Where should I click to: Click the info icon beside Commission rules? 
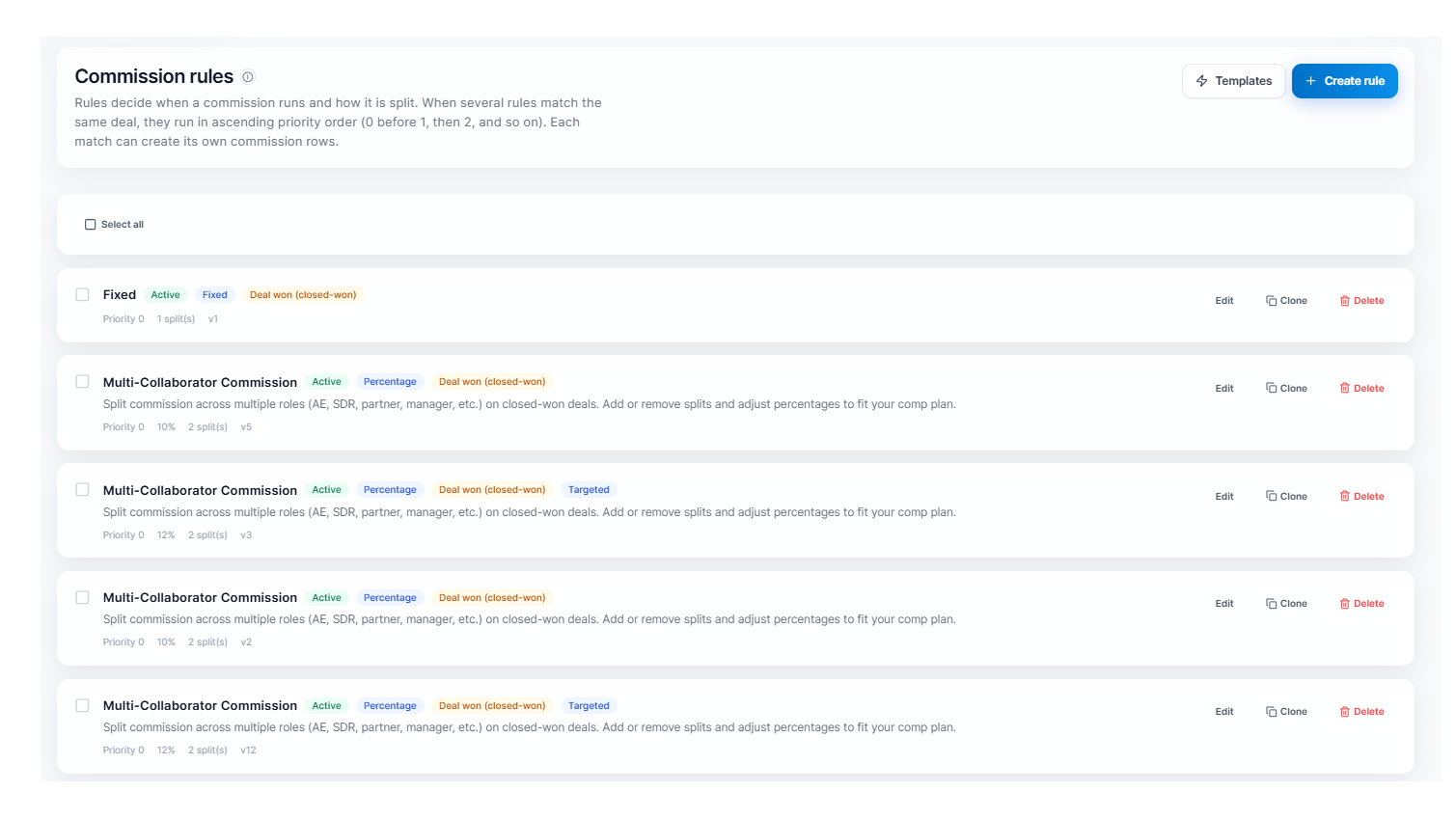point(248,77)
